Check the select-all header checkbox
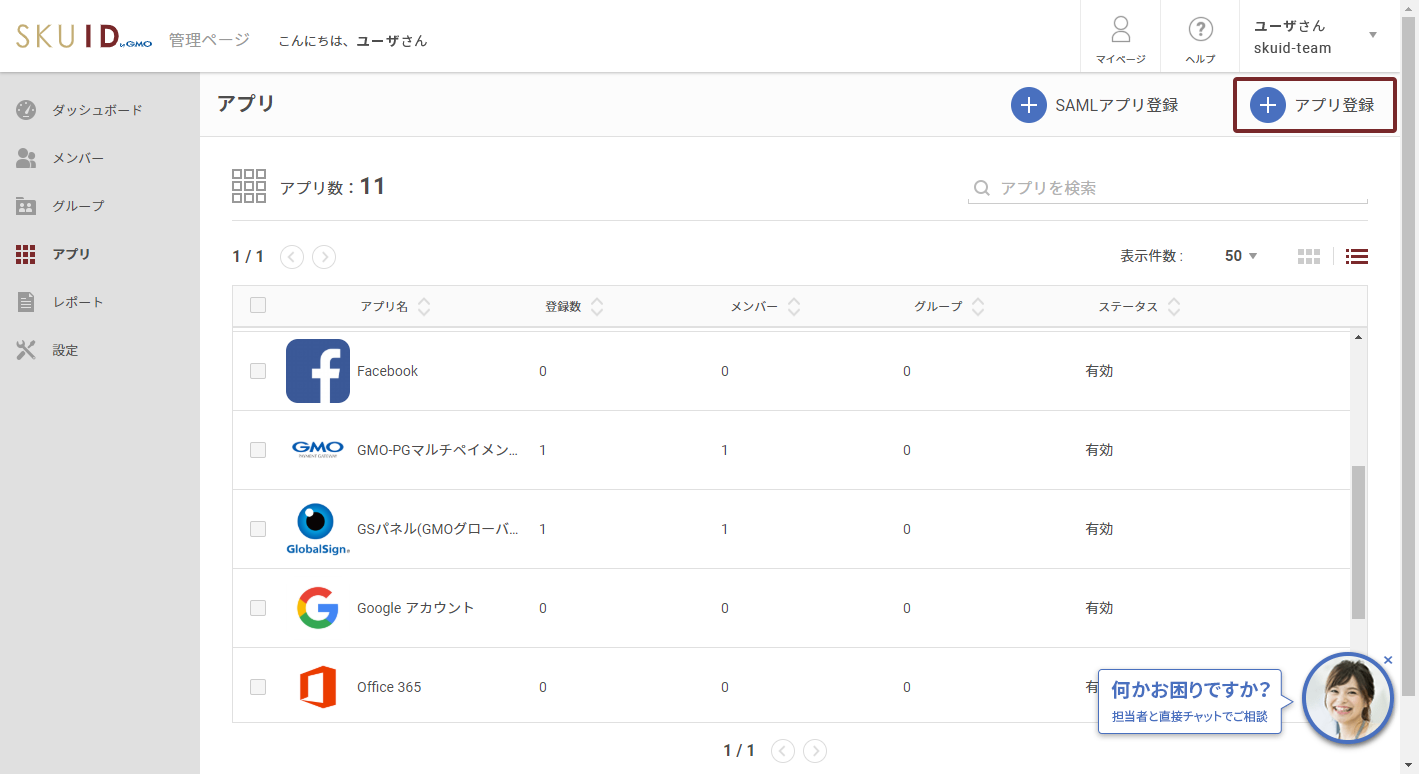 tap(258, 306)
